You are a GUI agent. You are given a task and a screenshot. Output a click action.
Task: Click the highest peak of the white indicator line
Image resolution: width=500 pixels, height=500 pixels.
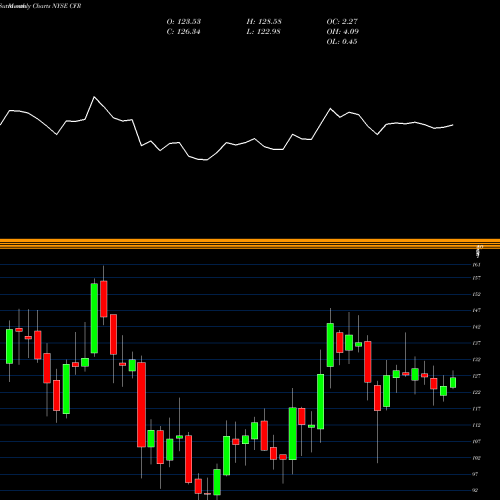(94, 97)
